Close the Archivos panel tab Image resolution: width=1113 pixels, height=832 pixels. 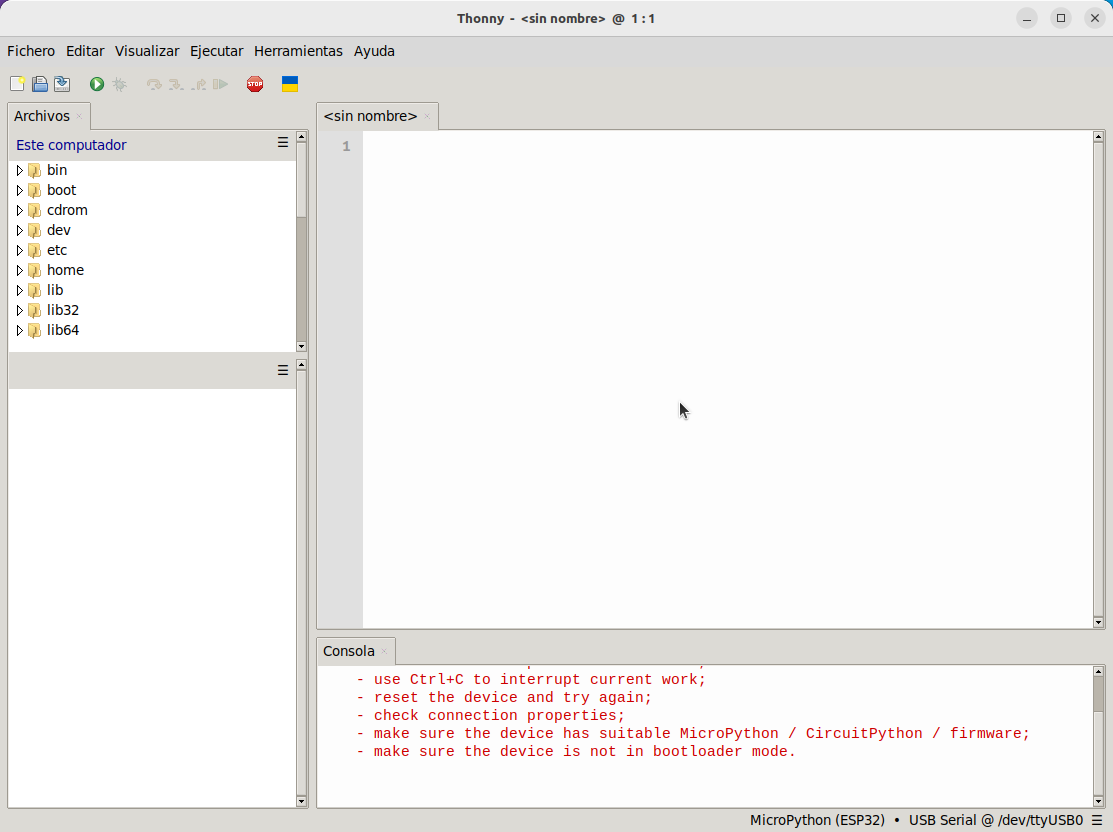click(79, 116)
